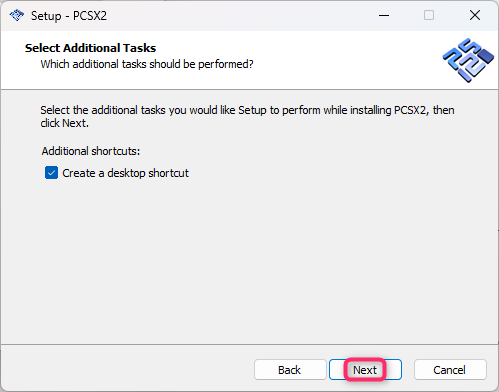The width and height of the screenshot is (499, 392).
Task: Proceed by clicking the Next button
Action: [365, 370]
